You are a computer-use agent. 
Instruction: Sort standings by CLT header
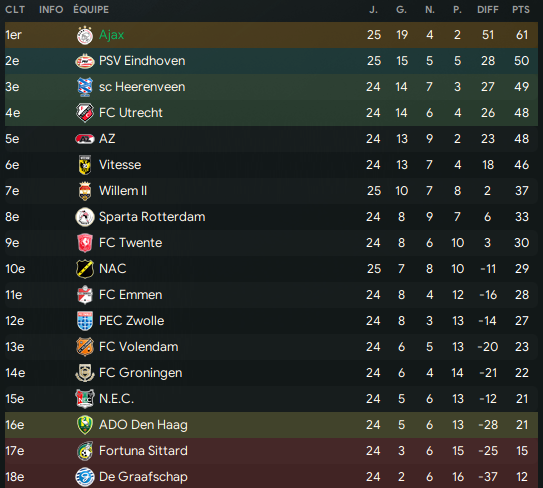[15, 9]
